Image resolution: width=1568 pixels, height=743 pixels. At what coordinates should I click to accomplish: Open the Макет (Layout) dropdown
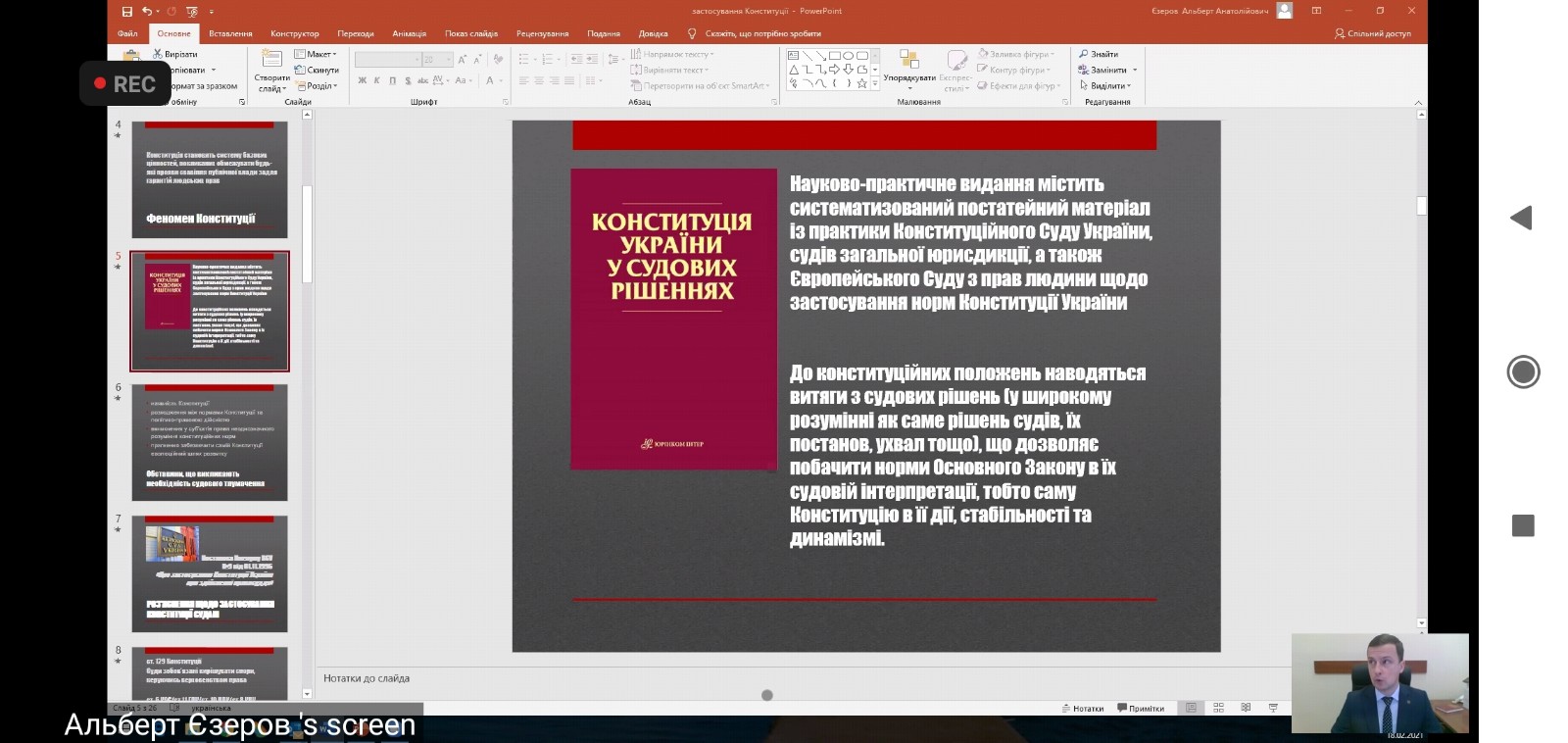[317, 54]
